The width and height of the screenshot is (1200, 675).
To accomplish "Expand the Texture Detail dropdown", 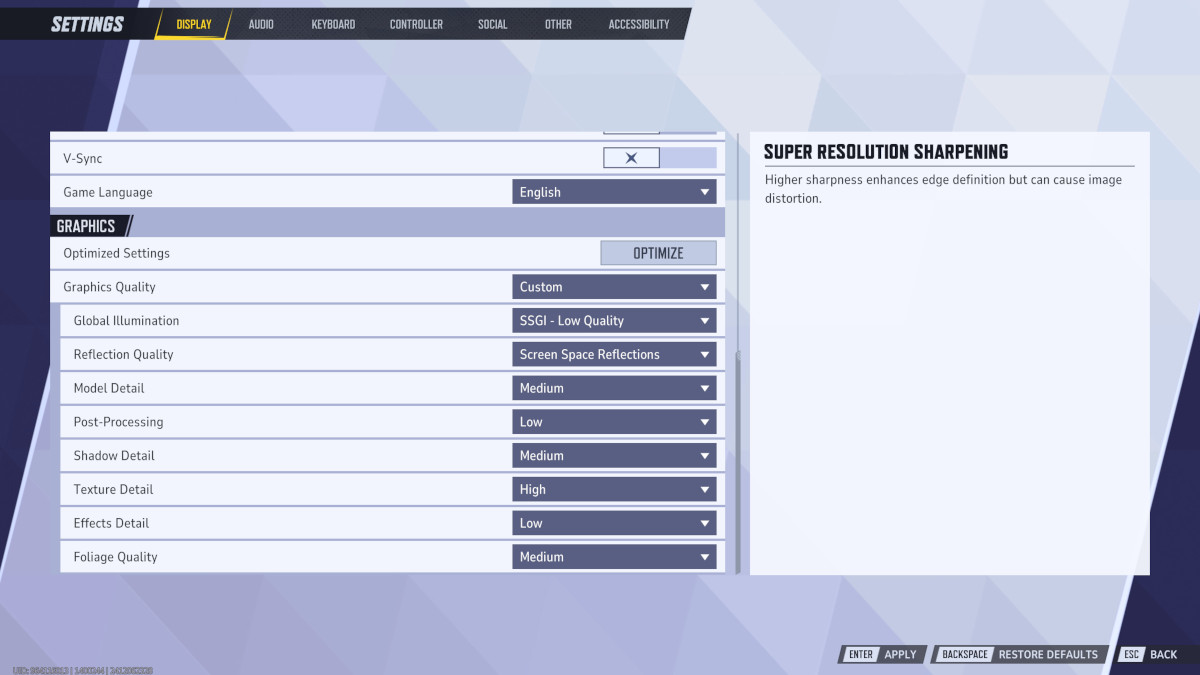I will pos(614,489).
